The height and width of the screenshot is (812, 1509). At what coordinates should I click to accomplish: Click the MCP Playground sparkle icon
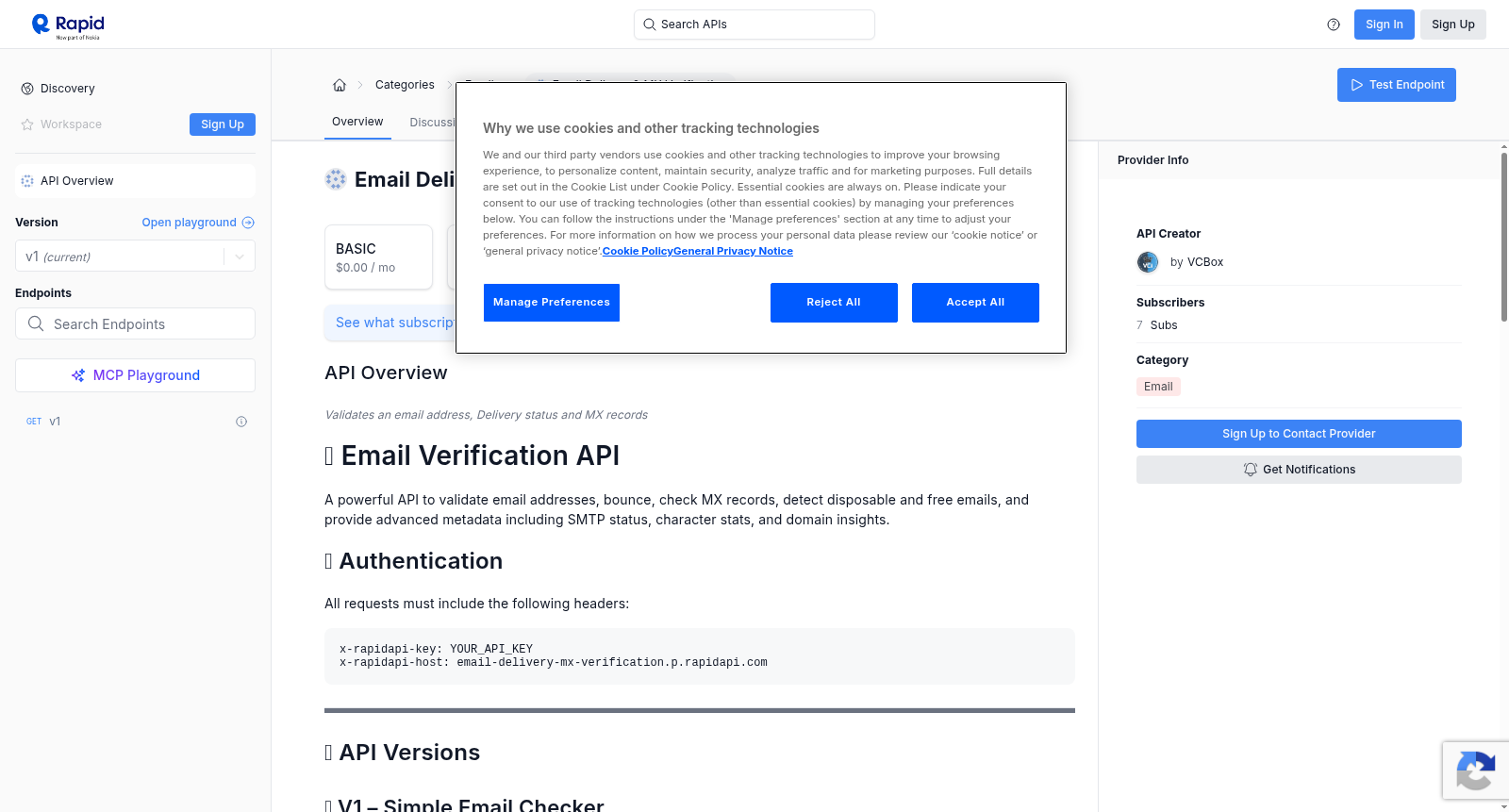(x=78, y=375)
